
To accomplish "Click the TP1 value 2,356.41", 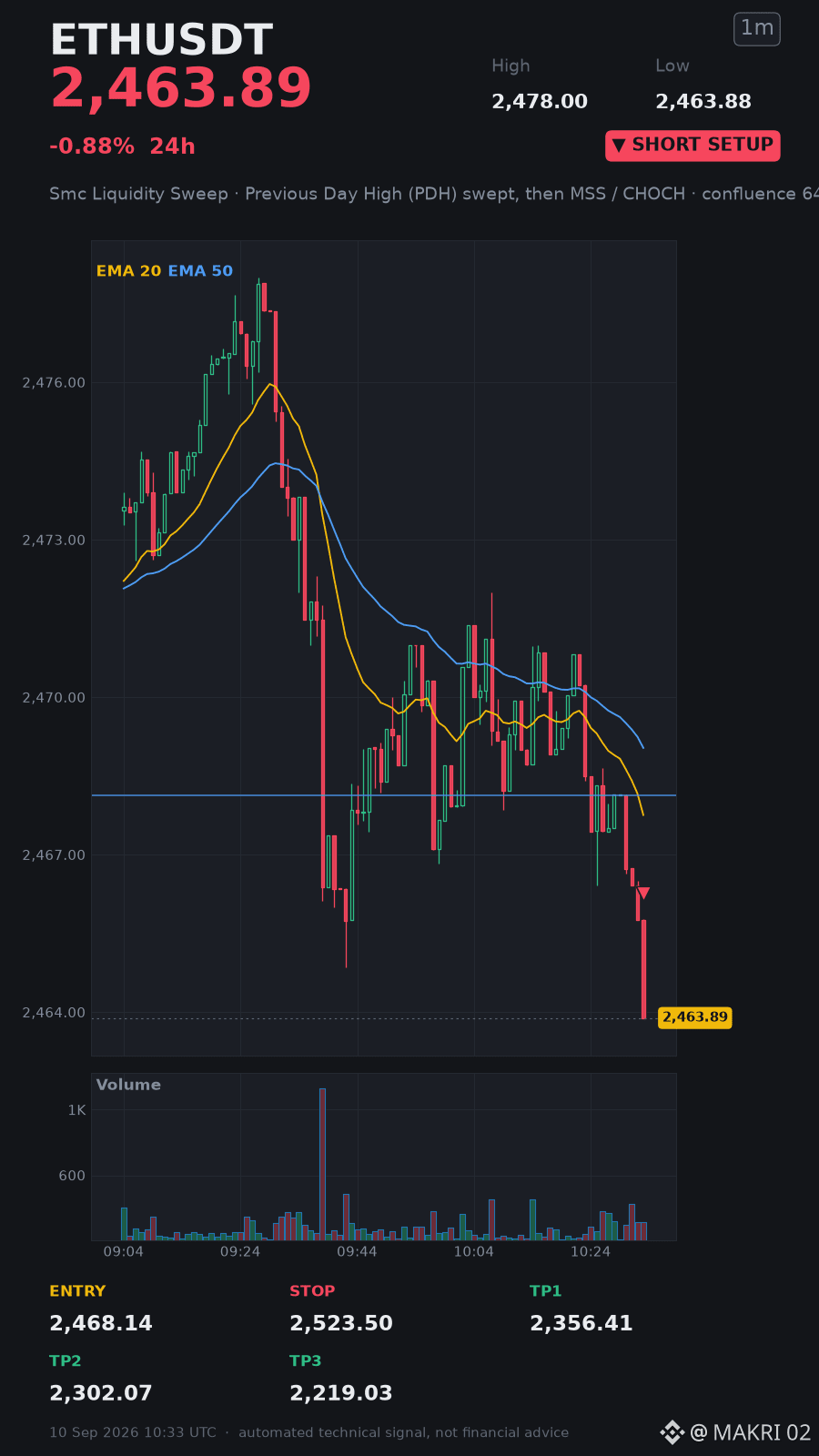I will click(581, 1323).
